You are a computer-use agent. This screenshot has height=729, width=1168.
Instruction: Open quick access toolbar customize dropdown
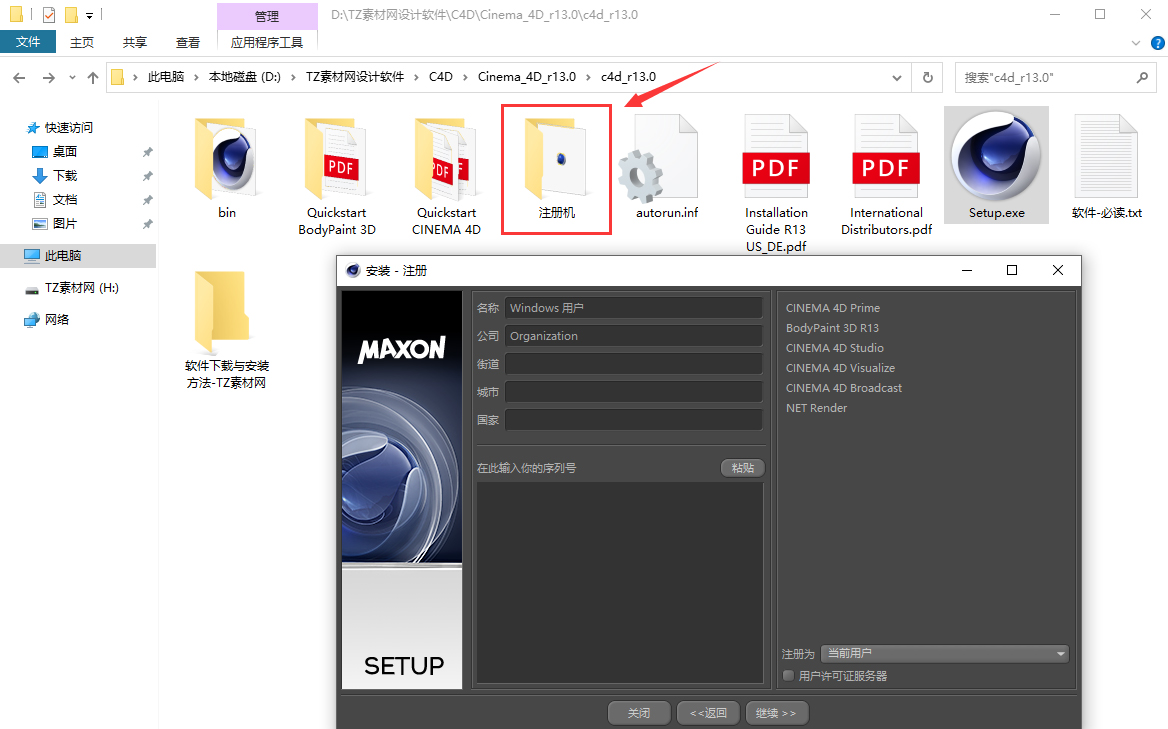tap(89, 15)
